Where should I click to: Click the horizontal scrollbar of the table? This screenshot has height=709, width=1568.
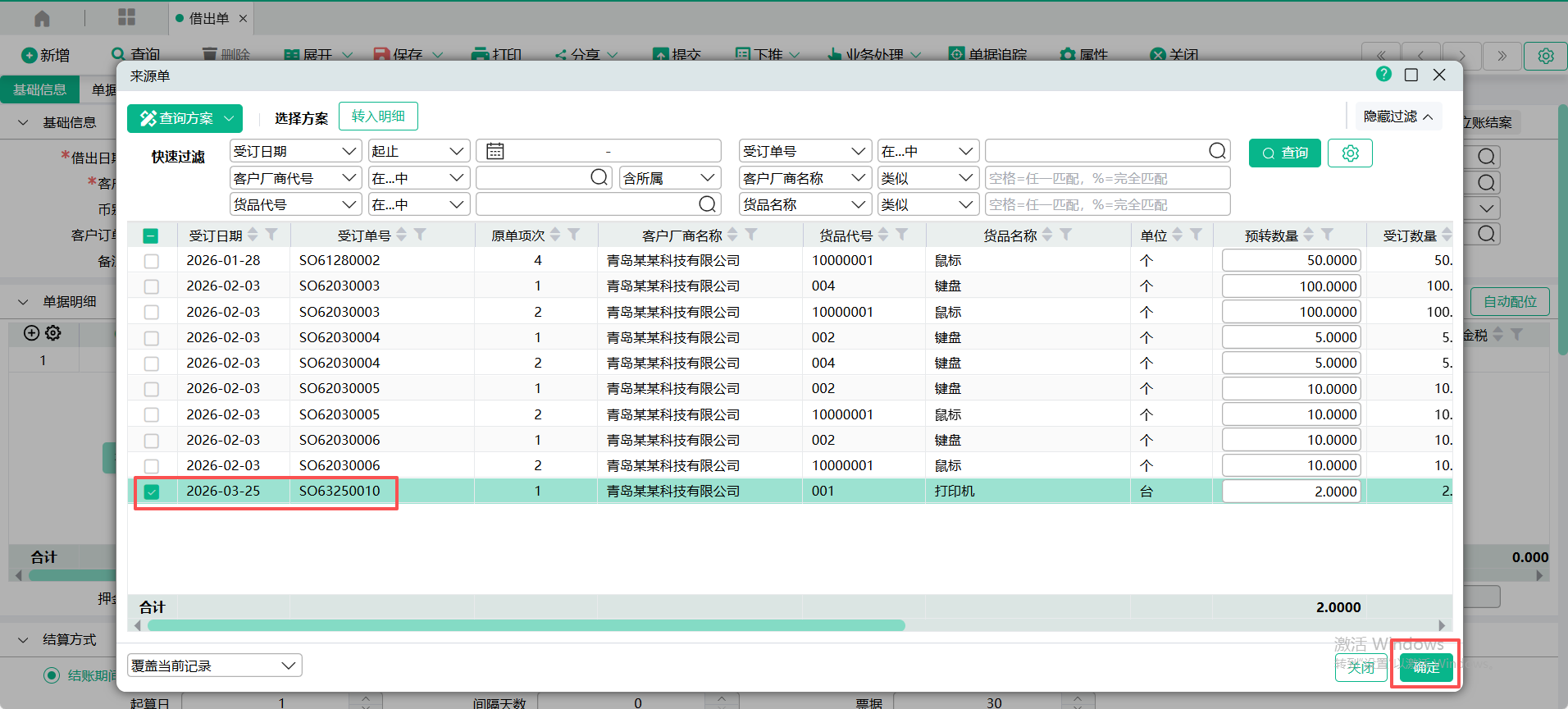tap(525, 625)
